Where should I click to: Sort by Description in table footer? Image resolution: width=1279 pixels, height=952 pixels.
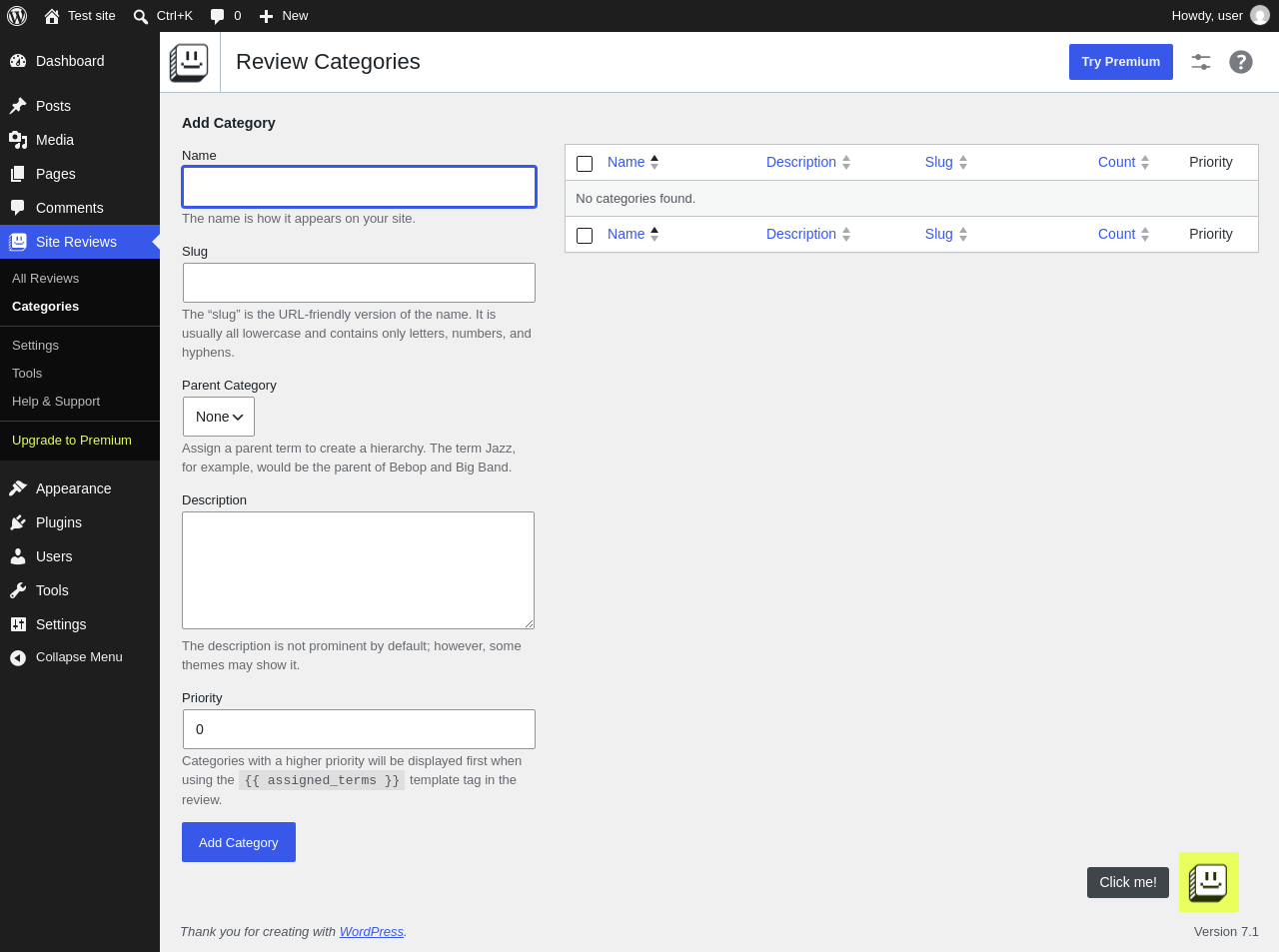pos(808,234)
